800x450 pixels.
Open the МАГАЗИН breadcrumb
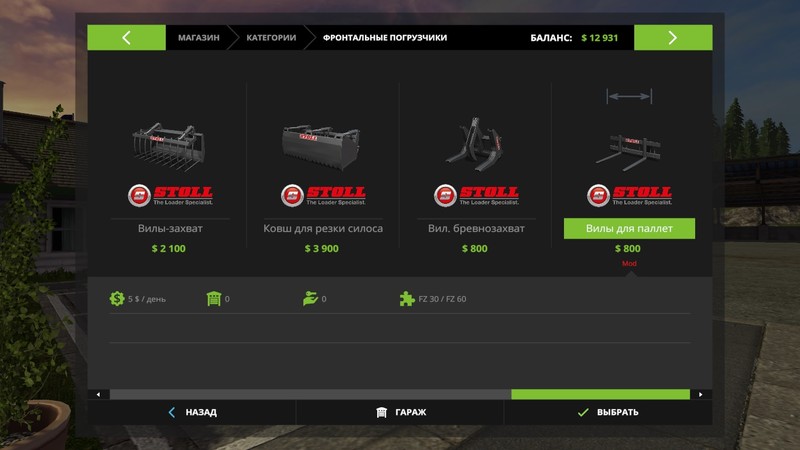click(x=198, y=37)
